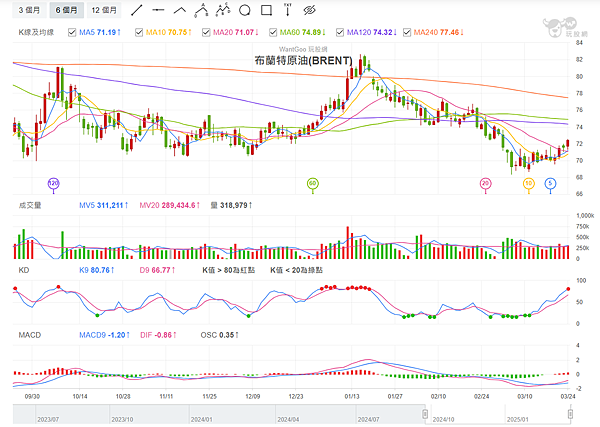This screenshot has height=427, width=600.
Task: Select the ABC three-point pattern tool
Action: pos(201,10)
